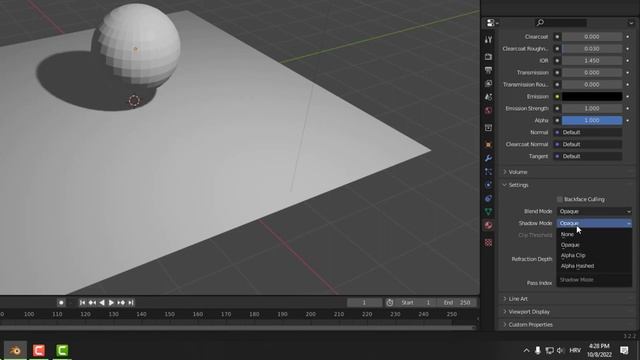Click the yellow Emission socket dot
Viewport: 640px width, 360px height.
tap(557, 96)
